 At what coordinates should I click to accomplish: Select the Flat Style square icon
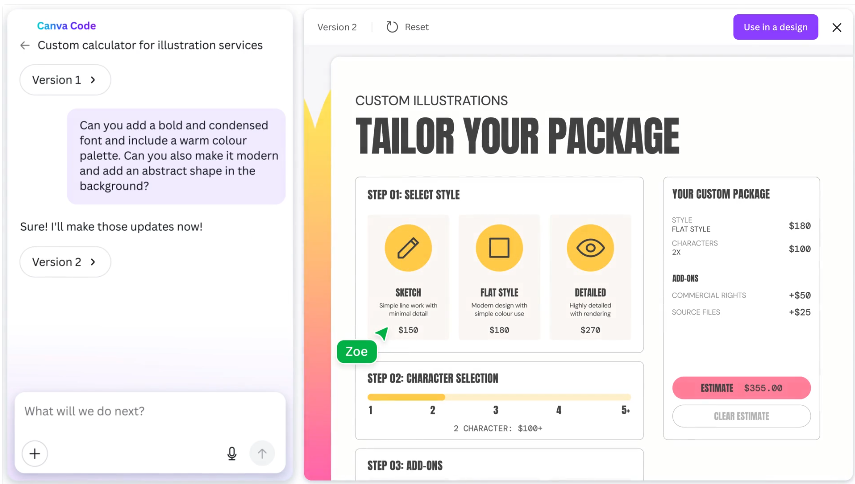tap(499, 248)
